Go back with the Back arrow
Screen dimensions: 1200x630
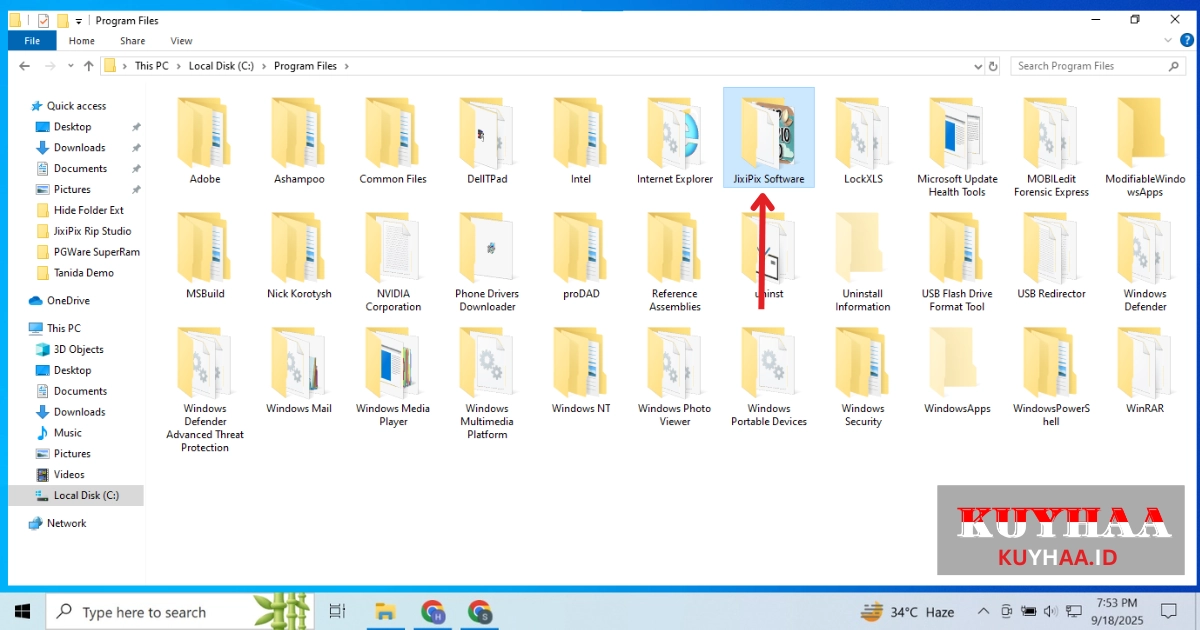[x=25, y=66]
